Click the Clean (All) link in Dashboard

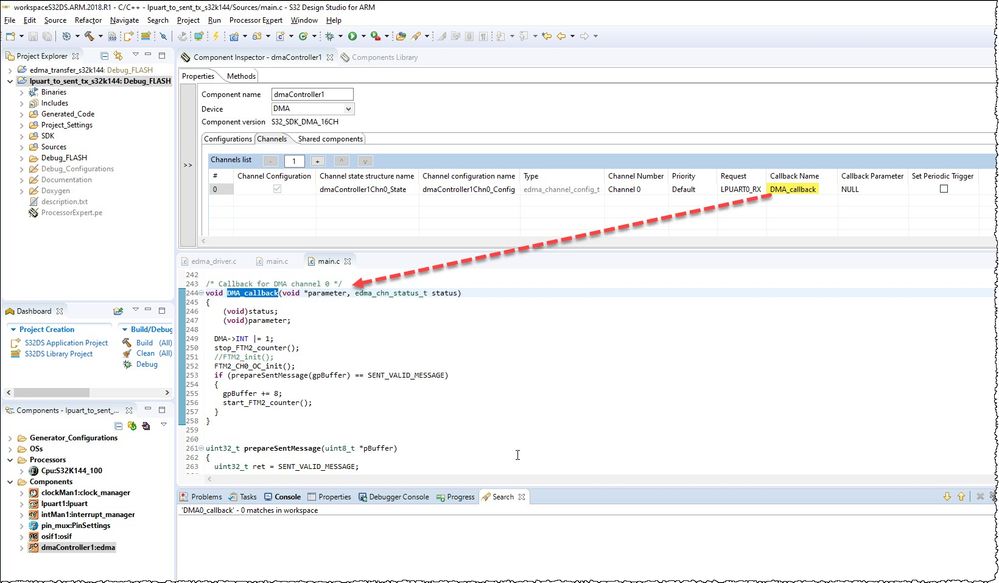(154, 354)
